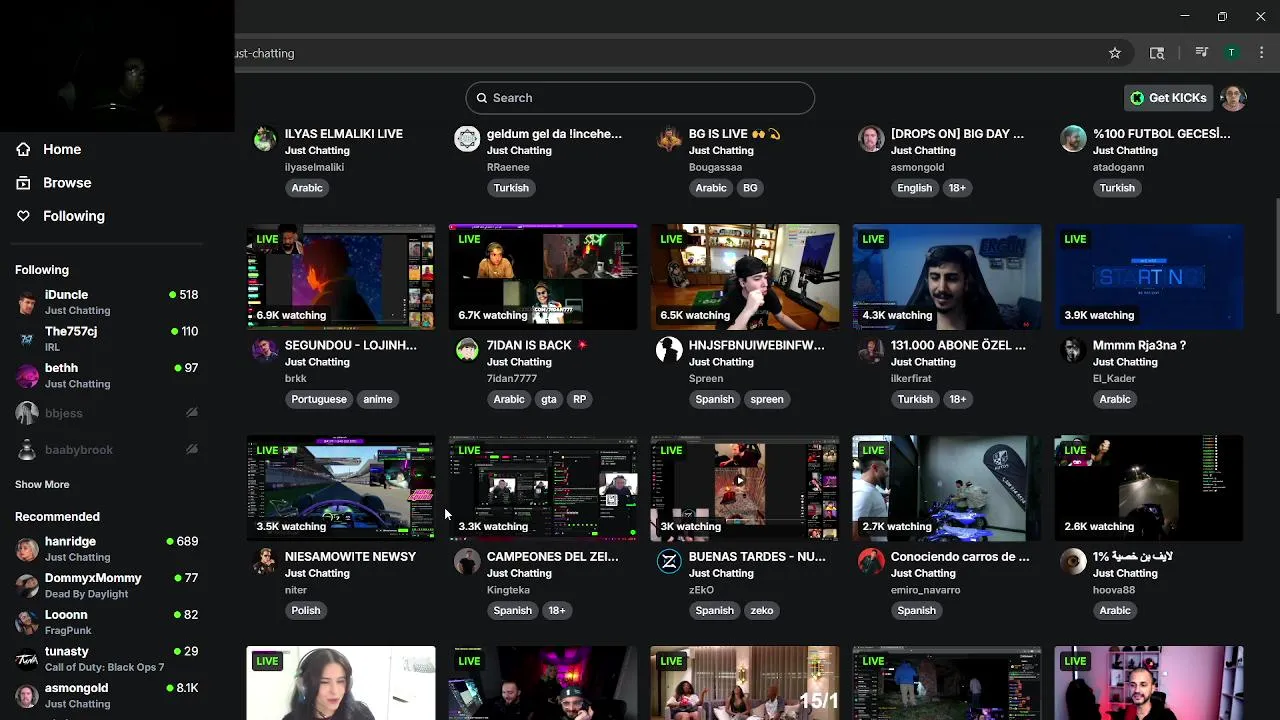1280x720 pixels.
Task: Open the Chrome profile icon
Action: [x=1232, y=53]
